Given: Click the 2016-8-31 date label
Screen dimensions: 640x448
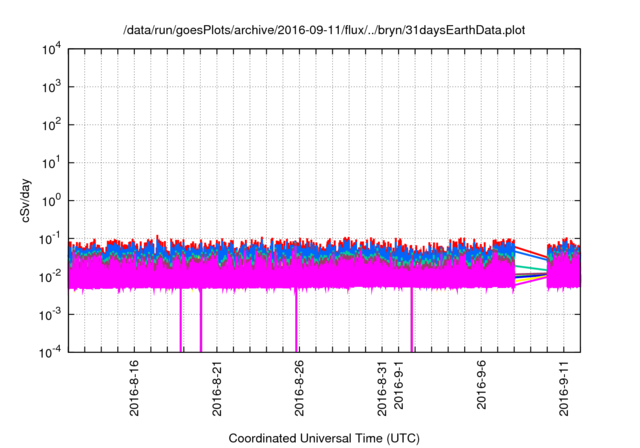Looking at the screenshot, I should coord(382,388).
